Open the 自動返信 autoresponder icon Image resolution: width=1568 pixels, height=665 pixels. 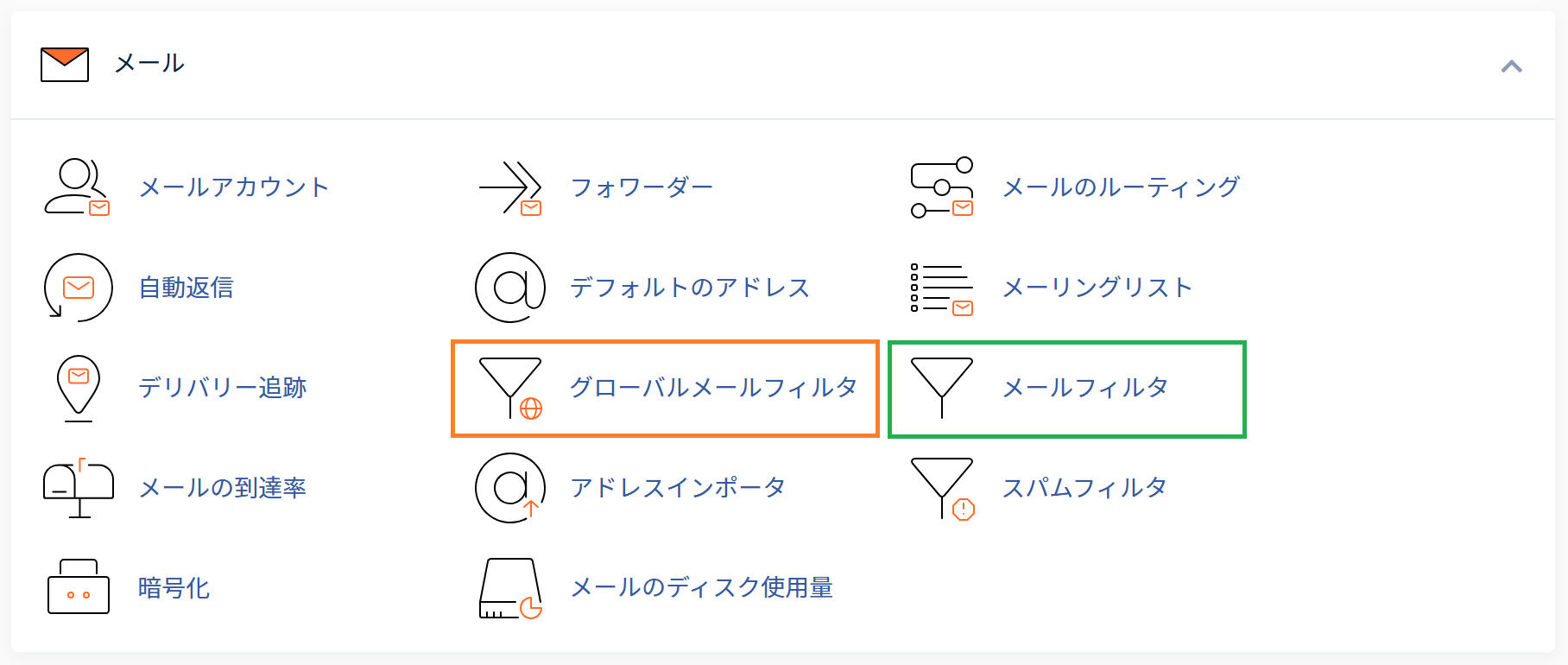[x=78, y=288]
